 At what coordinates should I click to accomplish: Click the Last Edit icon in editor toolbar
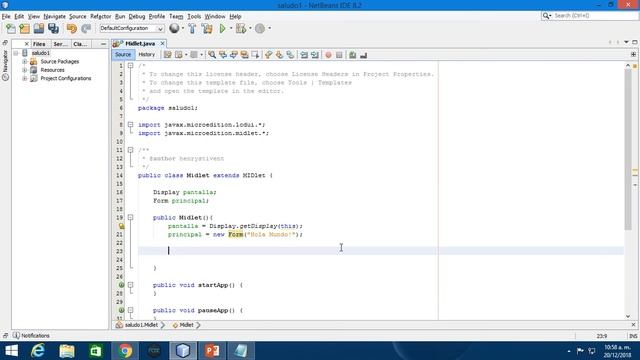167,55
